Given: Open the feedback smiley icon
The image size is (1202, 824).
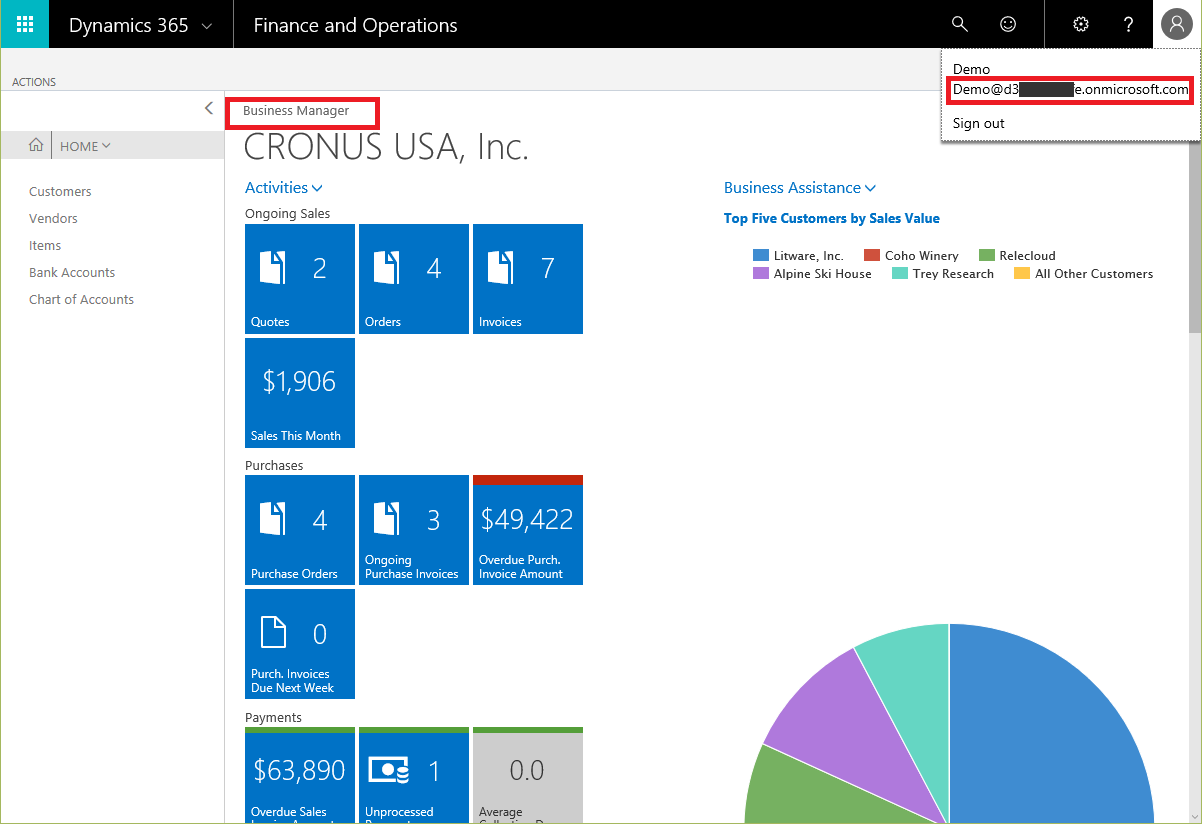Looking at the screenshot, I should (1008, 24).
